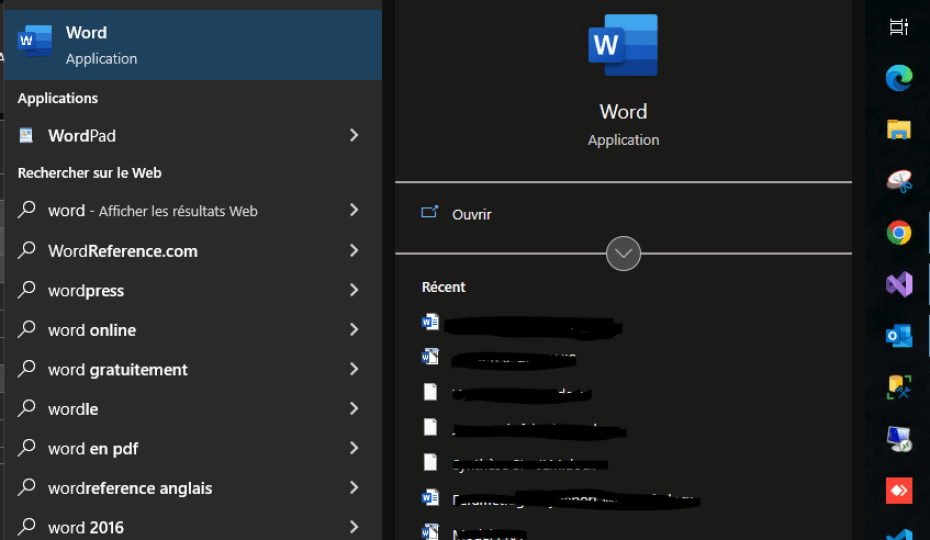Click the magnifier icon beside wordle
Screen dimensions: 930x540
27,408
